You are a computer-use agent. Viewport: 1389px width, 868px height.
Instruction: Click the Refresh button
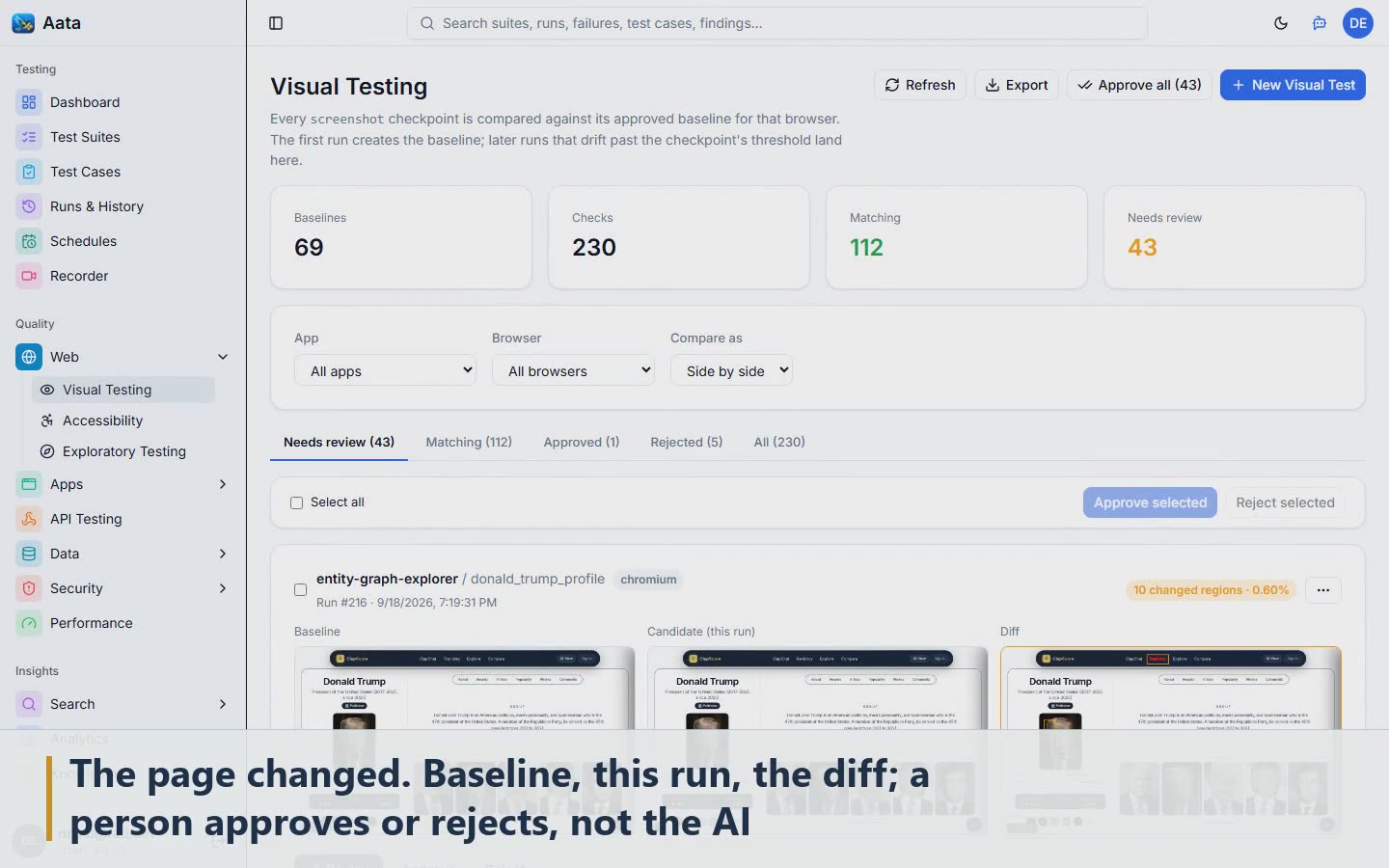click(920, 85)
